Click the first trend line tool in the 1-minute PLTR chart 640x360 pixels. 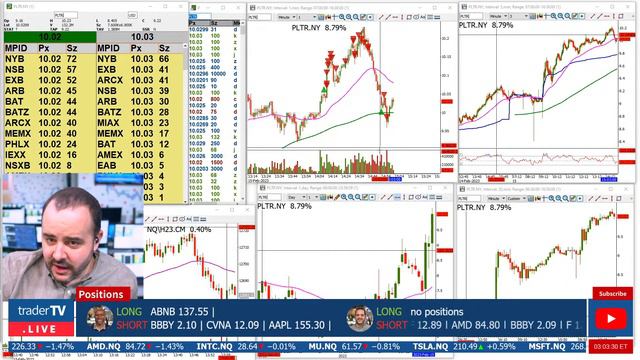pos(381,17)
